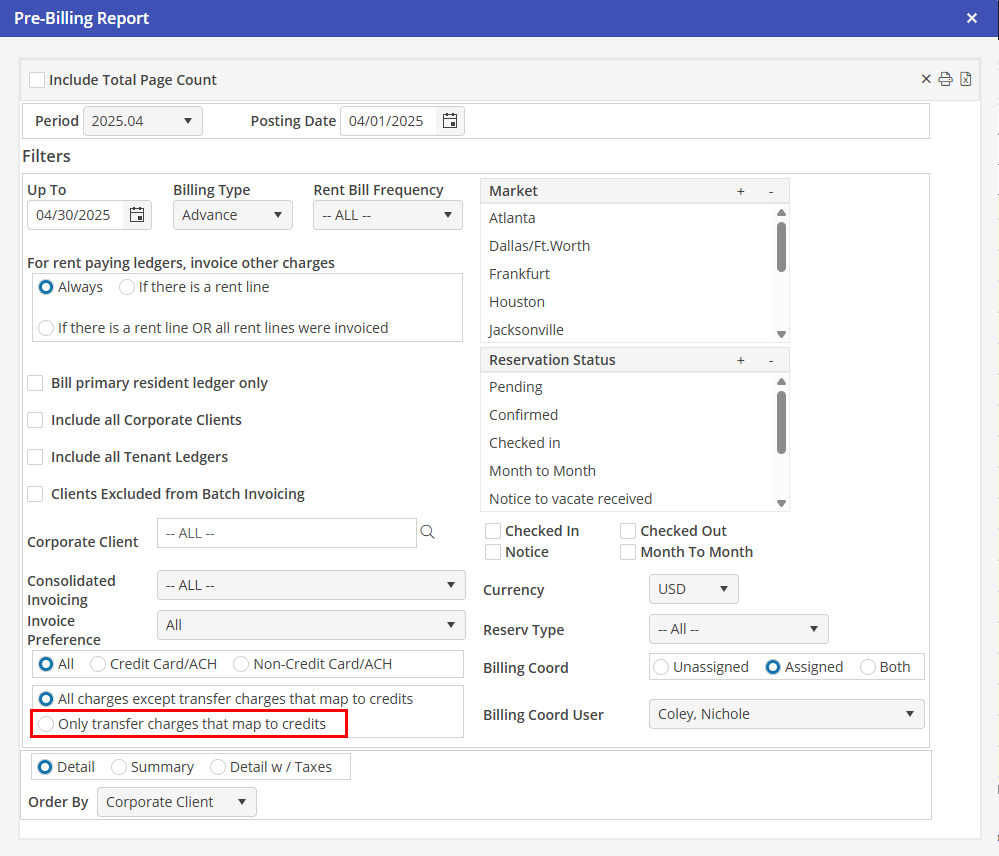The width and height of the screenshot is (999, 856).
Task: Expand the Billing Type dropdown
Action: 232,215
